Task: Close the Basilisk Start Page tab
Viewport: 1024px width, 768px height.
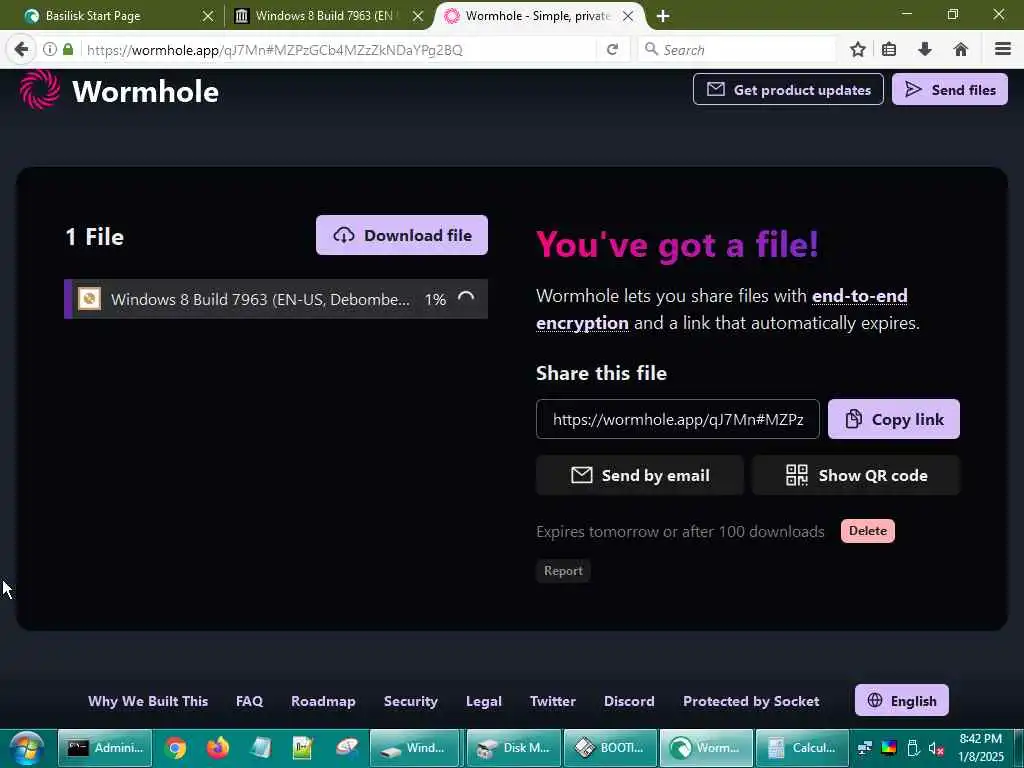Action: pos(208,16)
